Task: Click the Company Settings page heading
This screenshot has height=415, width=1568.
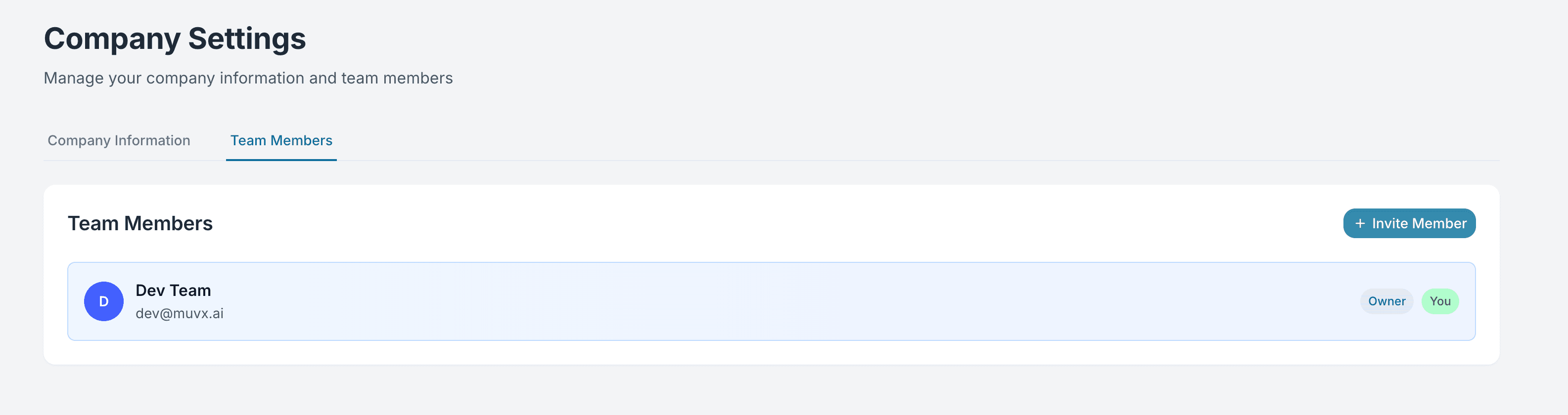Action: [x=175, y=39]
